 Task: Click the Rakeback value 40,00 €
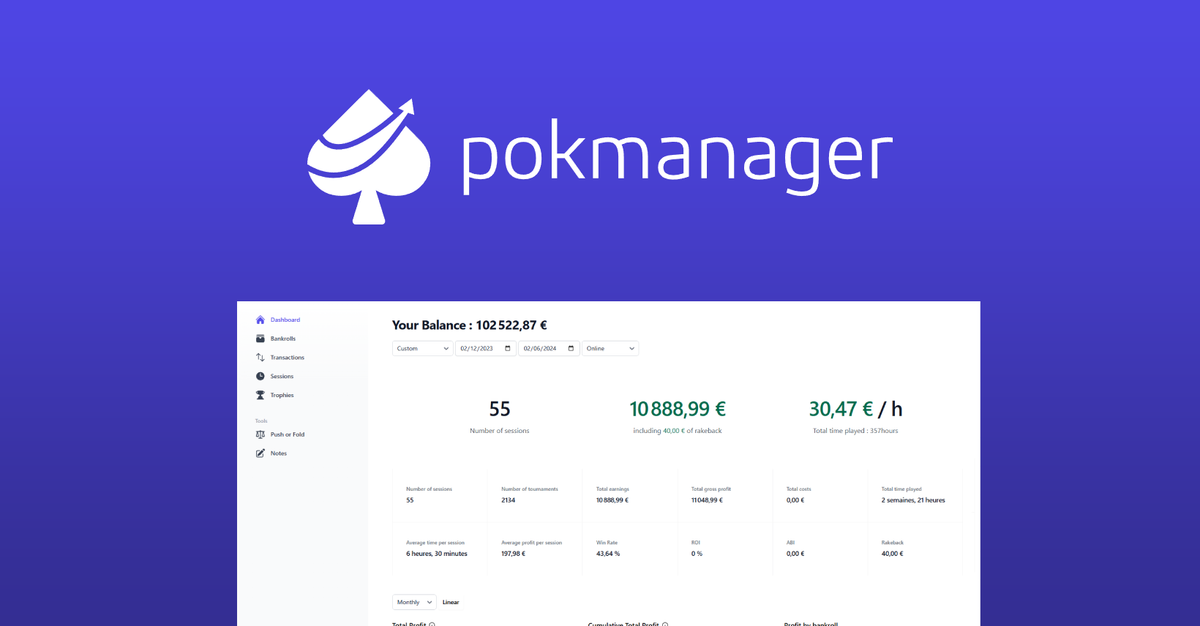[892, 553]
